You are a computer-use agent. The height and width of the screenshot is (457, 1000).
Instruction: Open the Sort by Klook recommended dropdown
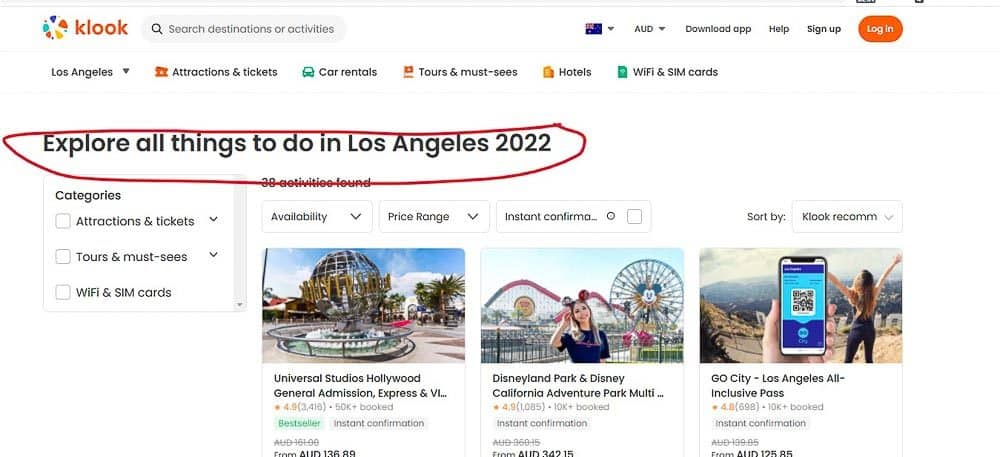point(847,217)
